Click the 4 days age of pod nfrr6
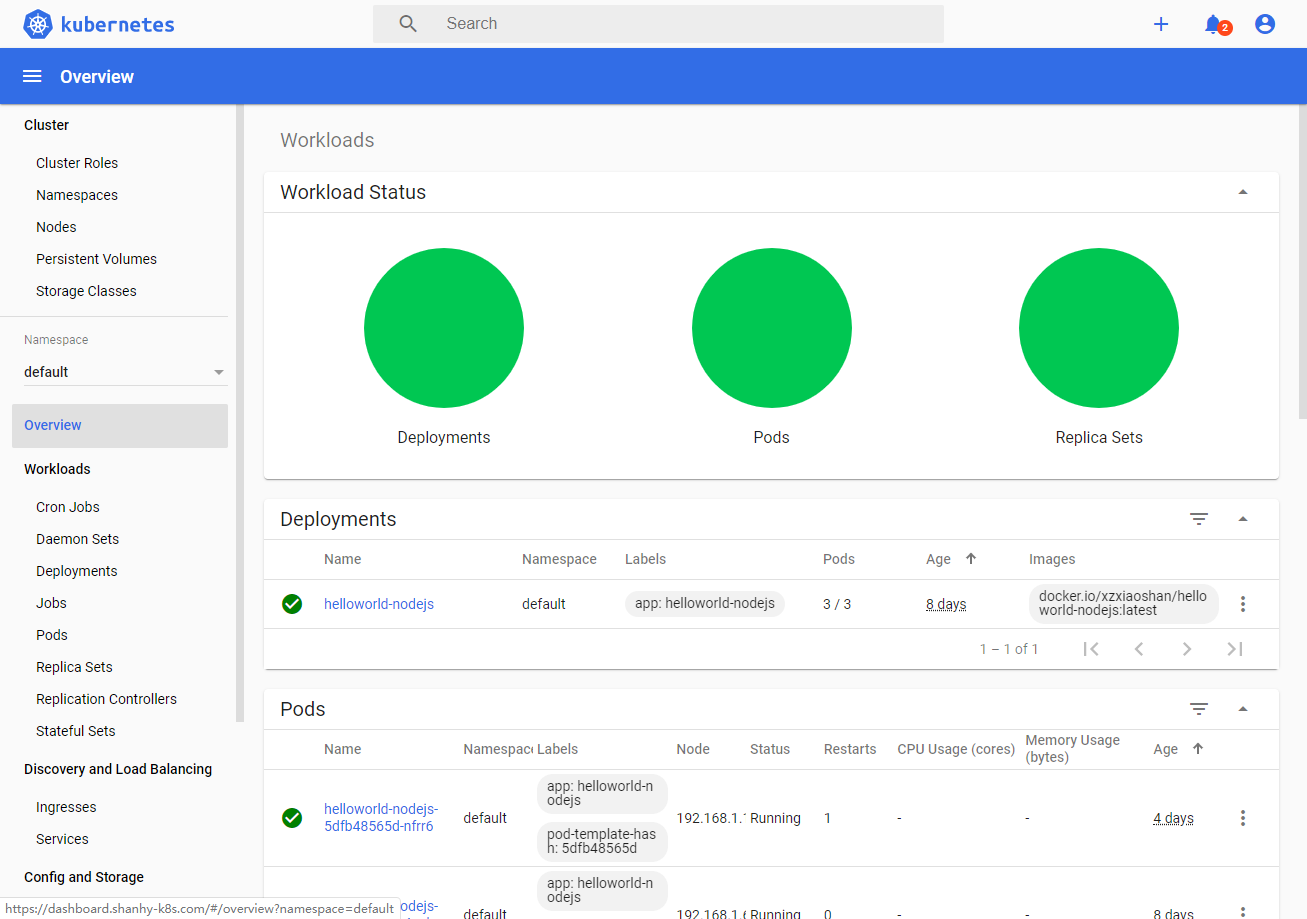This screenshot has width=1307, height=919. [x=1173, y=818]
